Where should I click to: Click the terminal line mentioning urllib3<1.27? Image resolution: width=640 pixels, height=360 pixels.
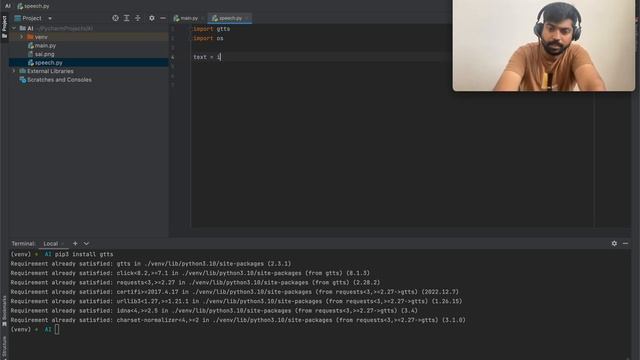(236, 301)
